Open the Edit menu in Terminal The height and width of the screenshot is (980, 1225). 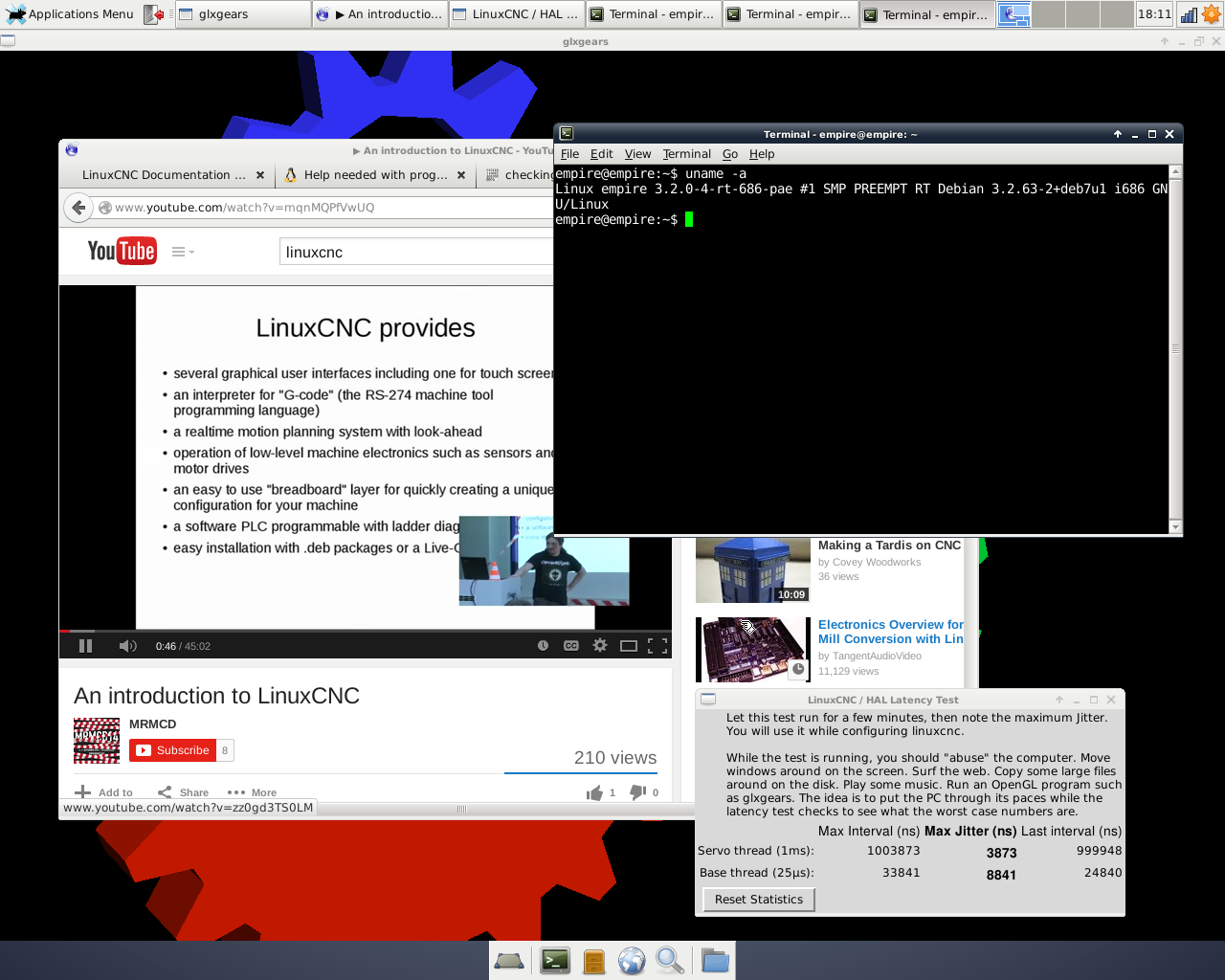pos(601,154)
